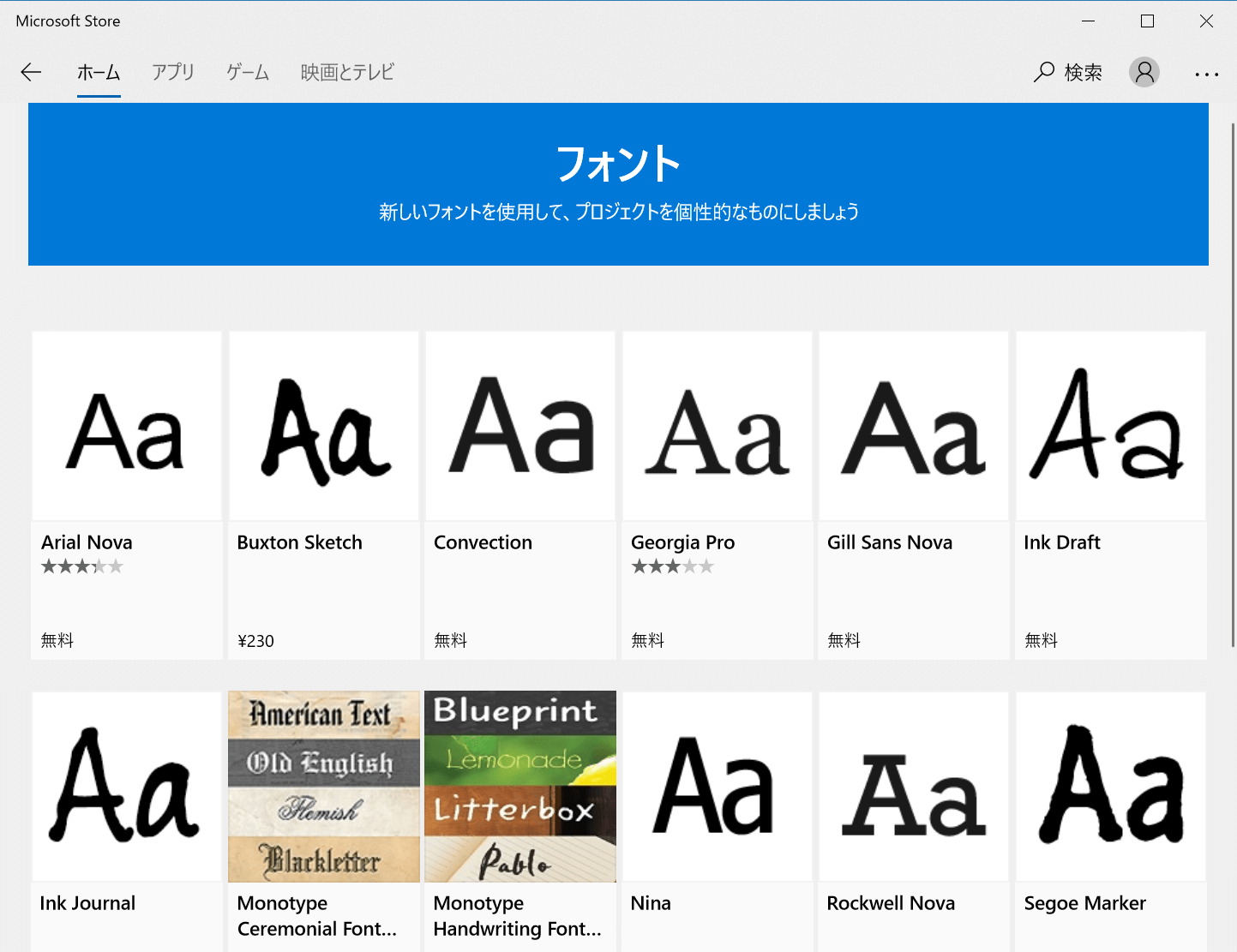Click the vertical scrollbar on the right
The image size is (1237, 952).
[x=1233, y=386]
